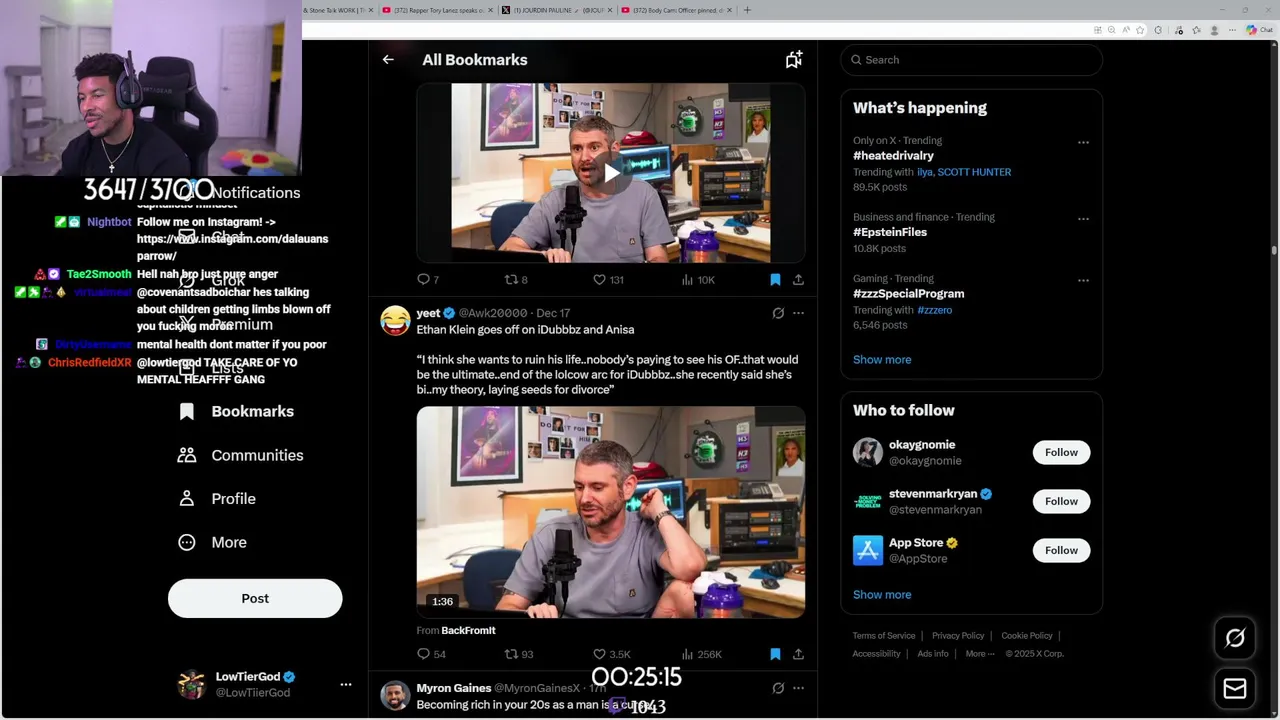Screen dimensions: 1280x720
Task: Open more options on yeet's post
Action: 798,313
